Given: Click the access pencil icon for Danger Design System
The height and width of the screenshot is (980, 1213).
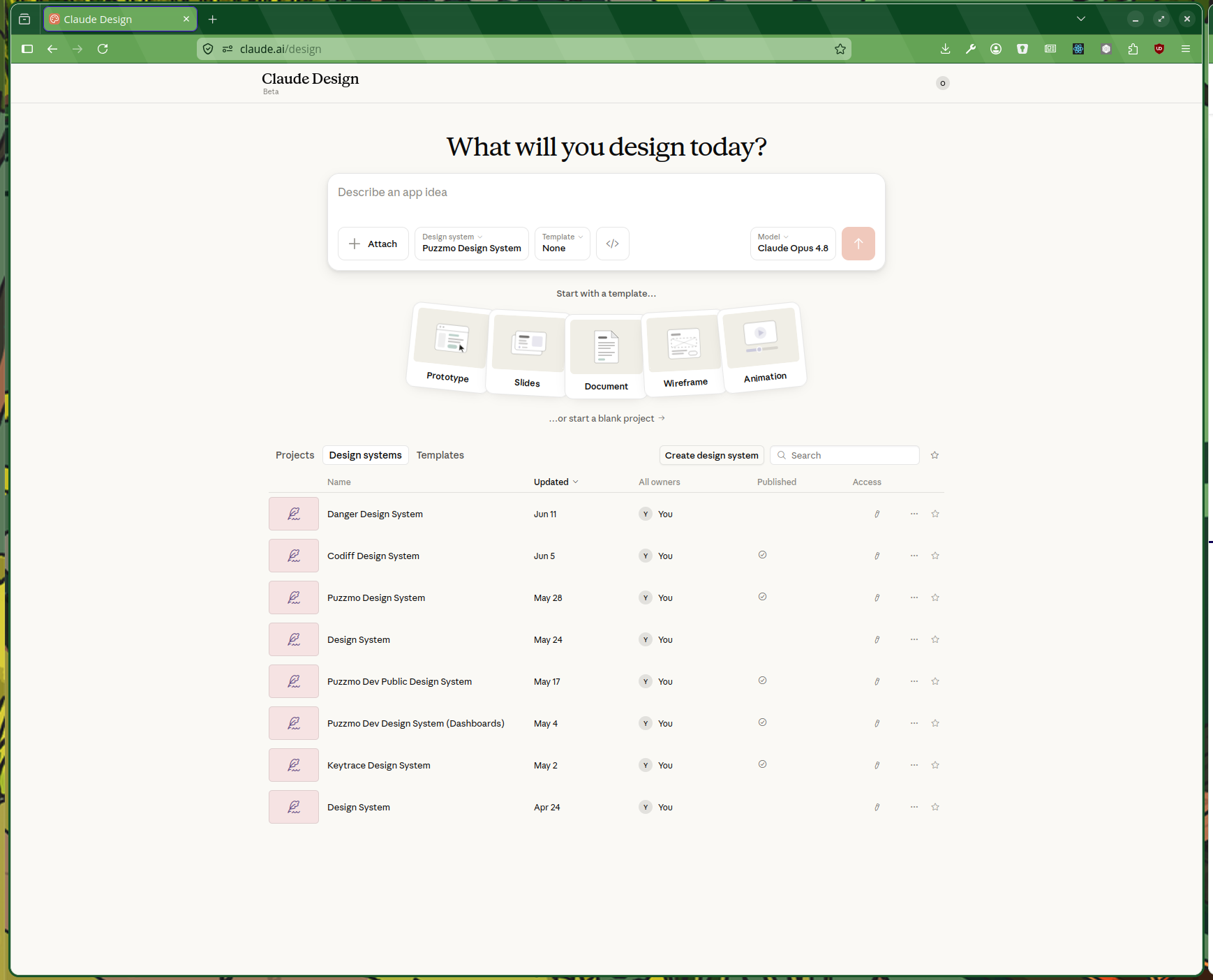Looking at the screenshot, I should pyautogui.click(x=877, y=514).
